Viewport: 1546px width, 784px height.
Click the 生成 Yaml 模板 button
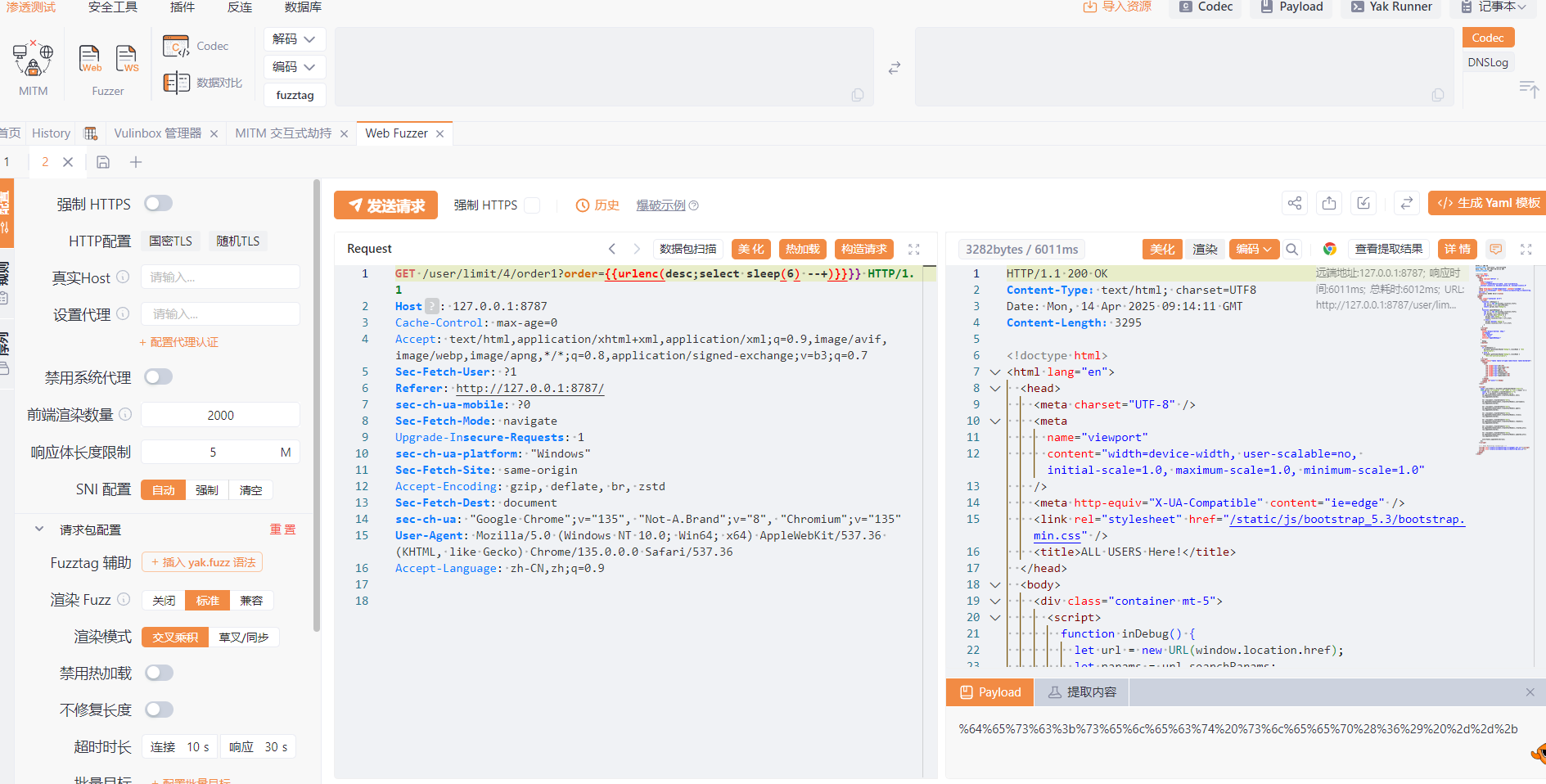pyautogui.click(x=1488, y=203)
